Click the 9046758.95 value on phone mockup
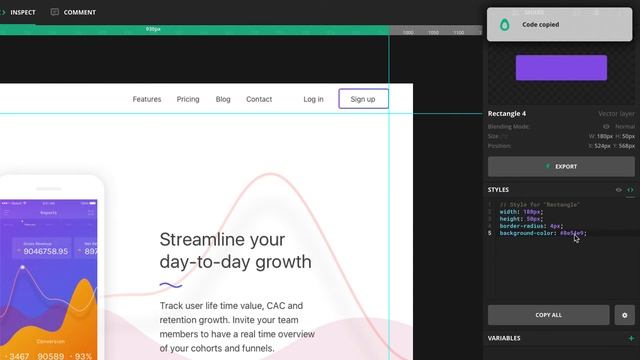Viewport: 640px width, 360px height. pyautogui.click(x=46, y=251)
